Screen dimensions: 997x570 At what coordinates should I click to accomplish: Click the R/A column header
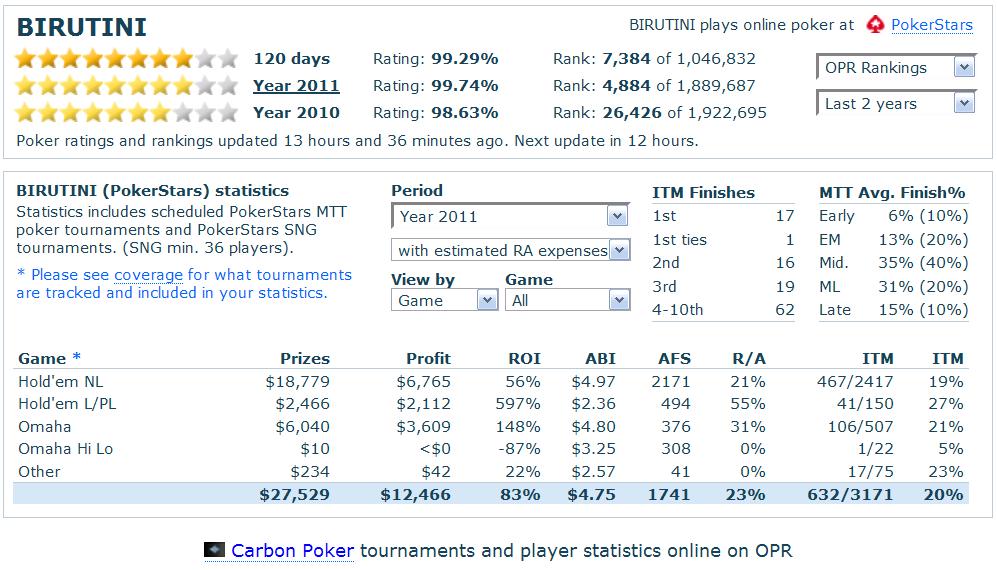coord(749,359)
